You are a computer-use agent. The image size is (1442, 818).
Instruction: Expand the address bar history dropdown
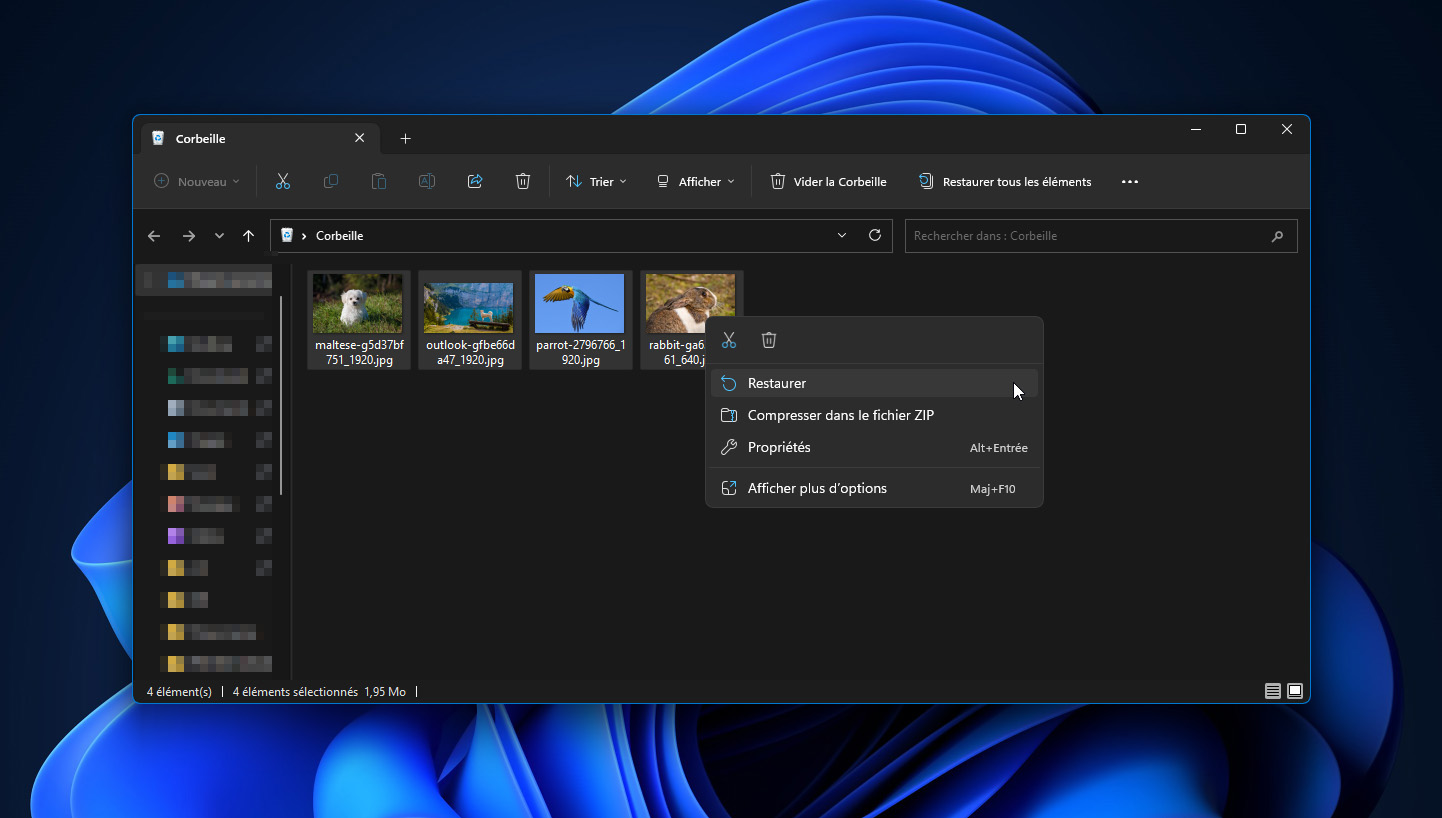(842, 235)
